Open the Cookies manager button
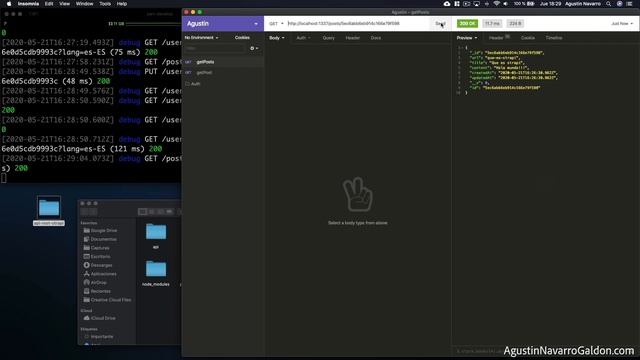Image resolution: width=640 pixels, height=360 pixels. 242,38
